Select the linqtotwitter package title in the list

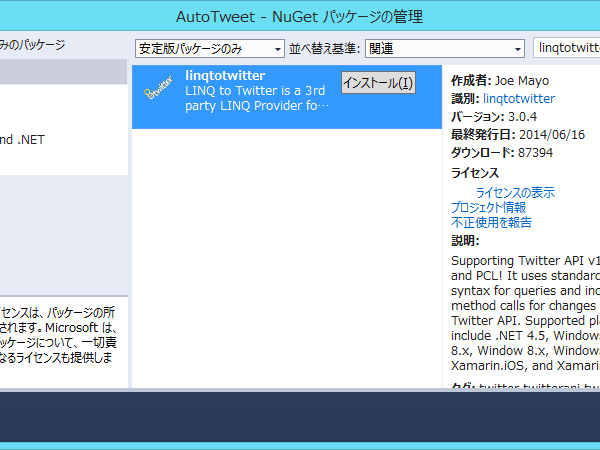pos(225,75)
